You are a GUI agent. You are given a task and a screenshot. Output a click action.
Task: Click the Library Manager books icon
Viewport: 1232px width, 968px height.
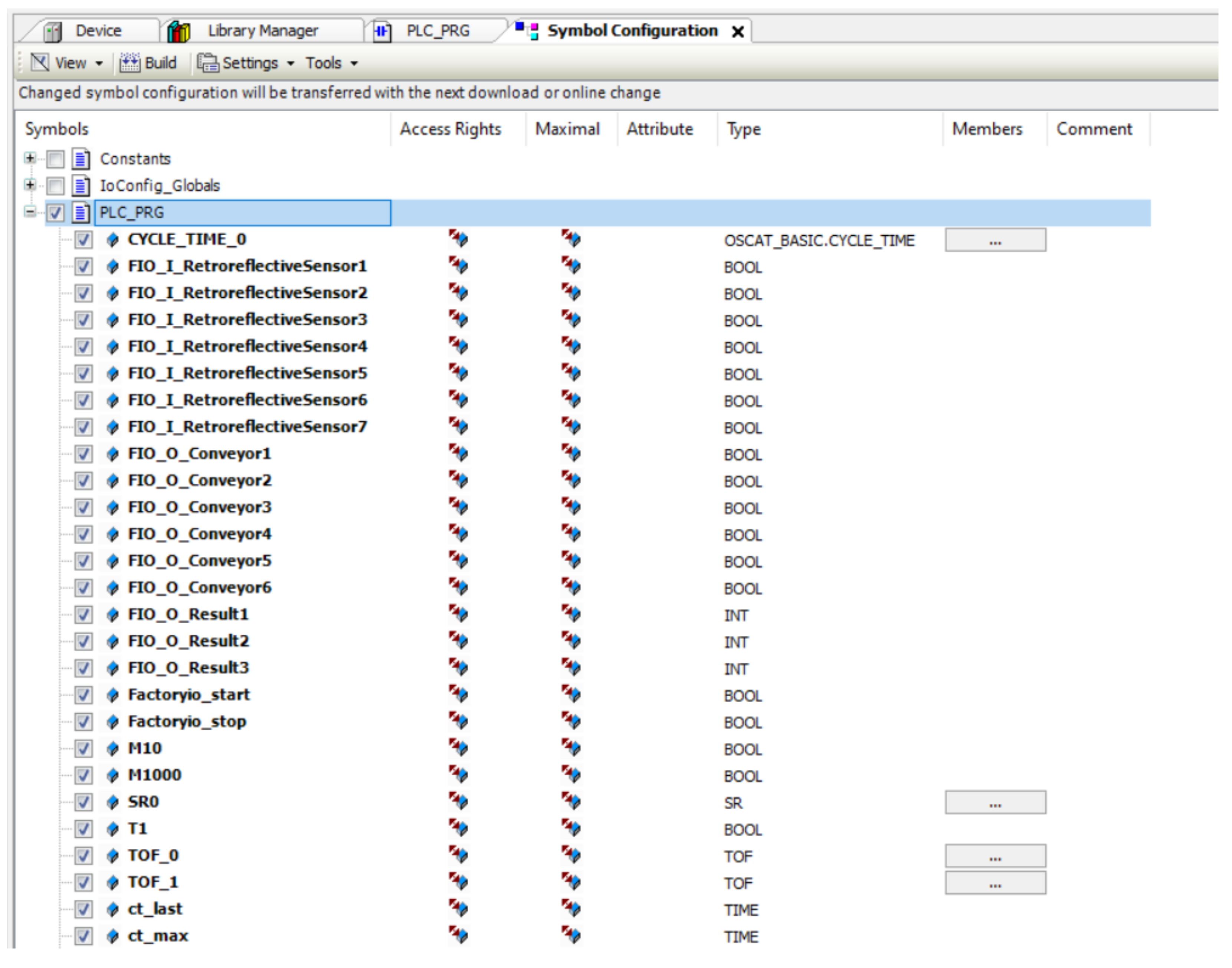[x=179, y=31]
